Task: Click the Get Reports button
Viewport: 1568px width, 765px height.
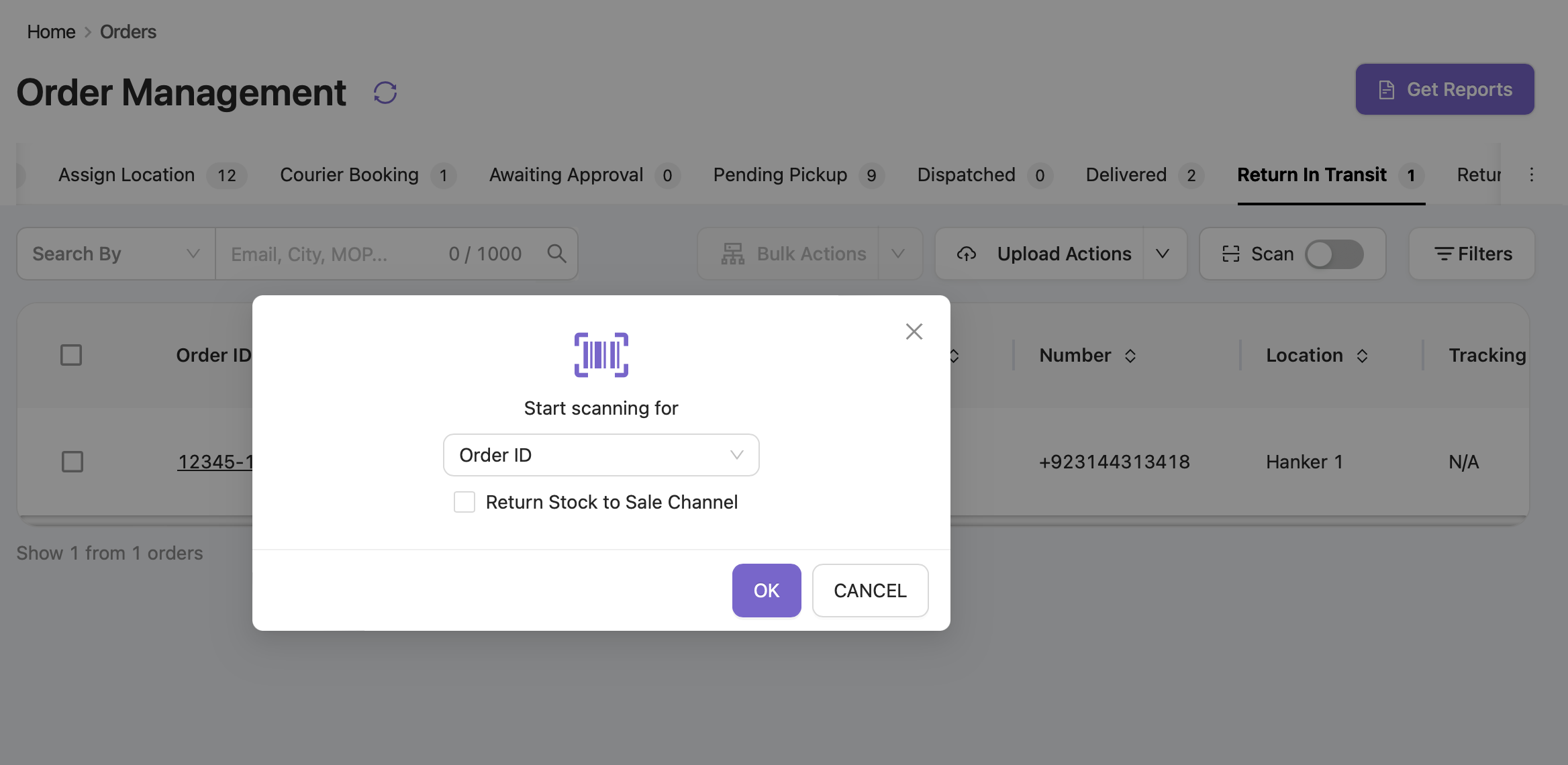Action: (1444, 89)
